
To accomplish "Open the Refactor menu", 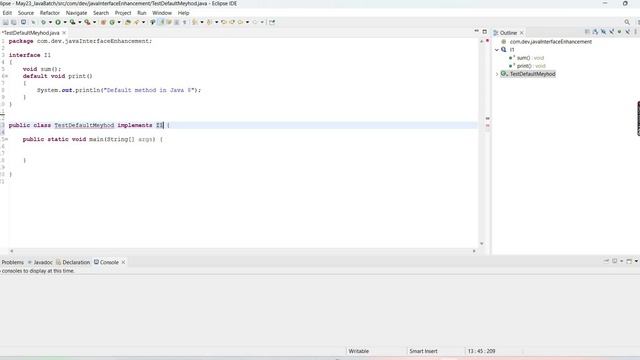I will click(49, 13).
